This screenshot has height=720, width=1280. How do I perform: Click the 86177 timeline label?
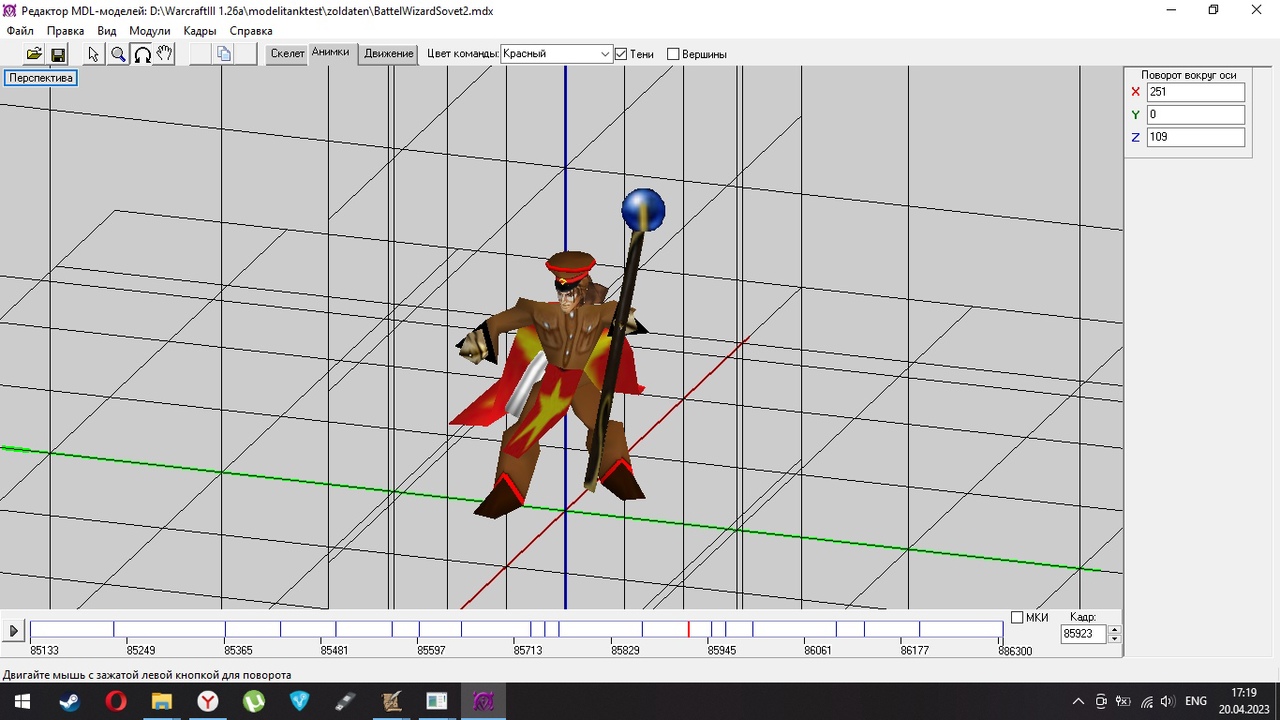(915, 651)
